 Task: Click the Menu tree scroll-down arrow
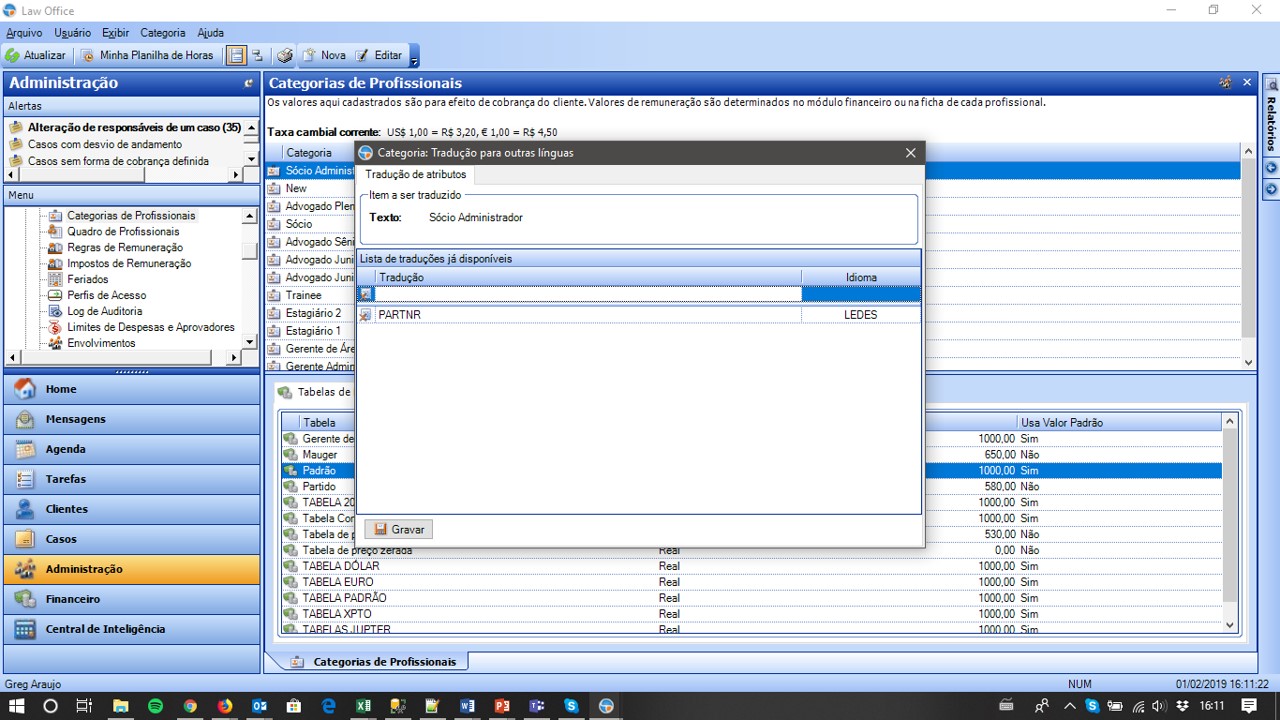pos(250,343)
